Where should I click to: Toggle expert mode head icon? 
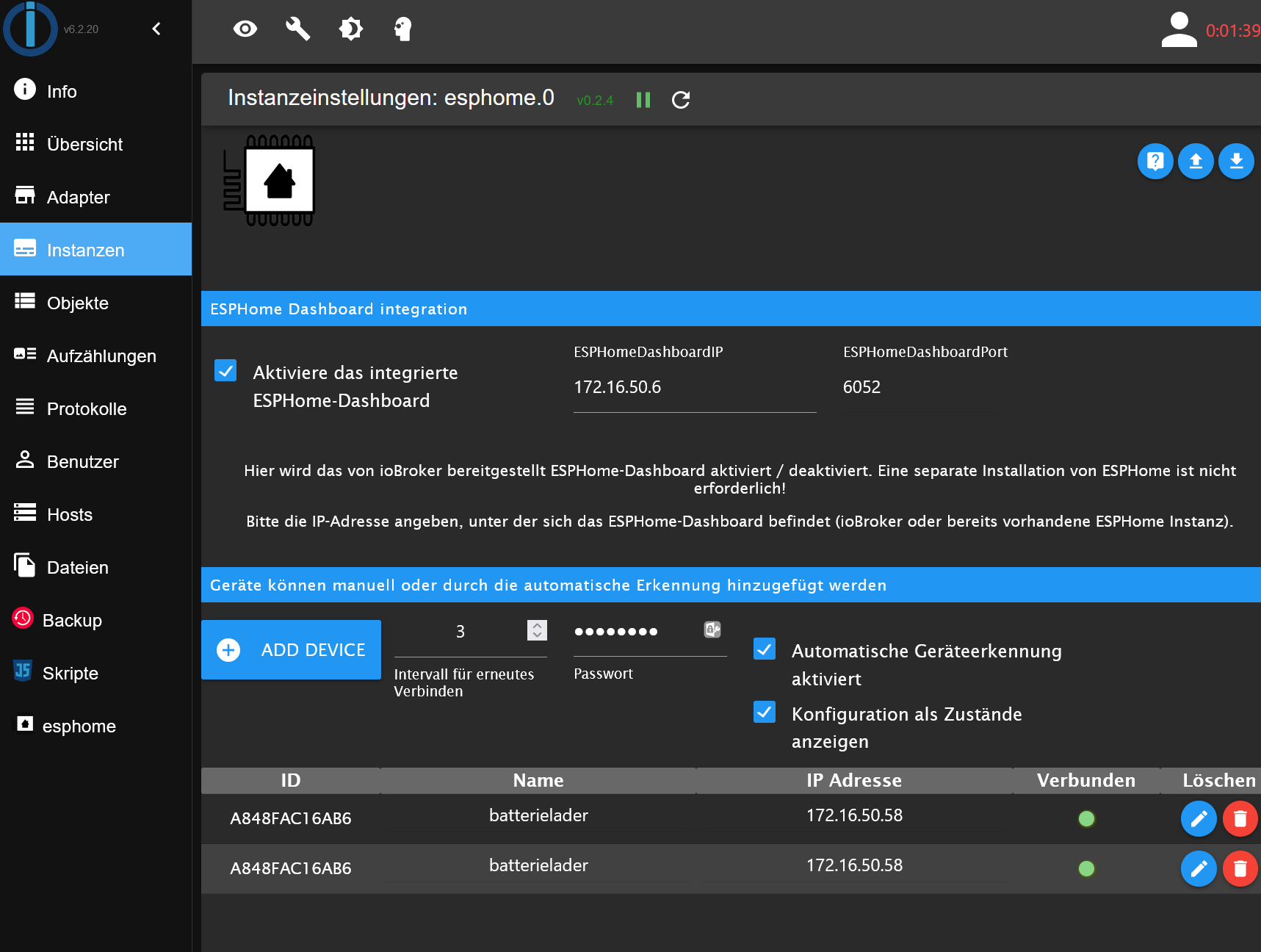tap(403, 29)
